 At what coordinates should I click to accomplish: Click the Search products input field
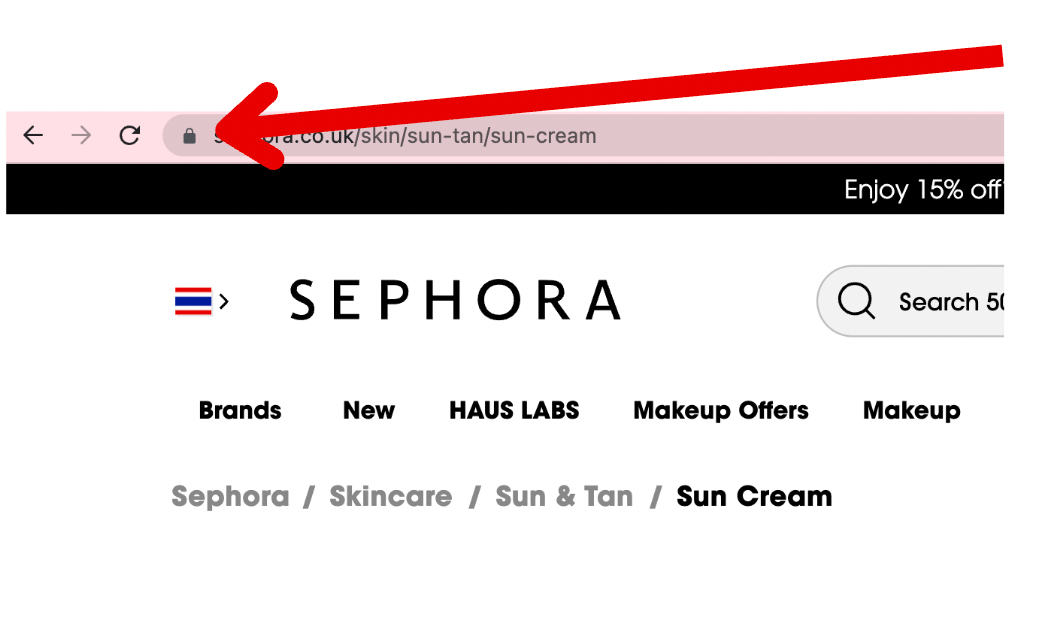point(911,301)
